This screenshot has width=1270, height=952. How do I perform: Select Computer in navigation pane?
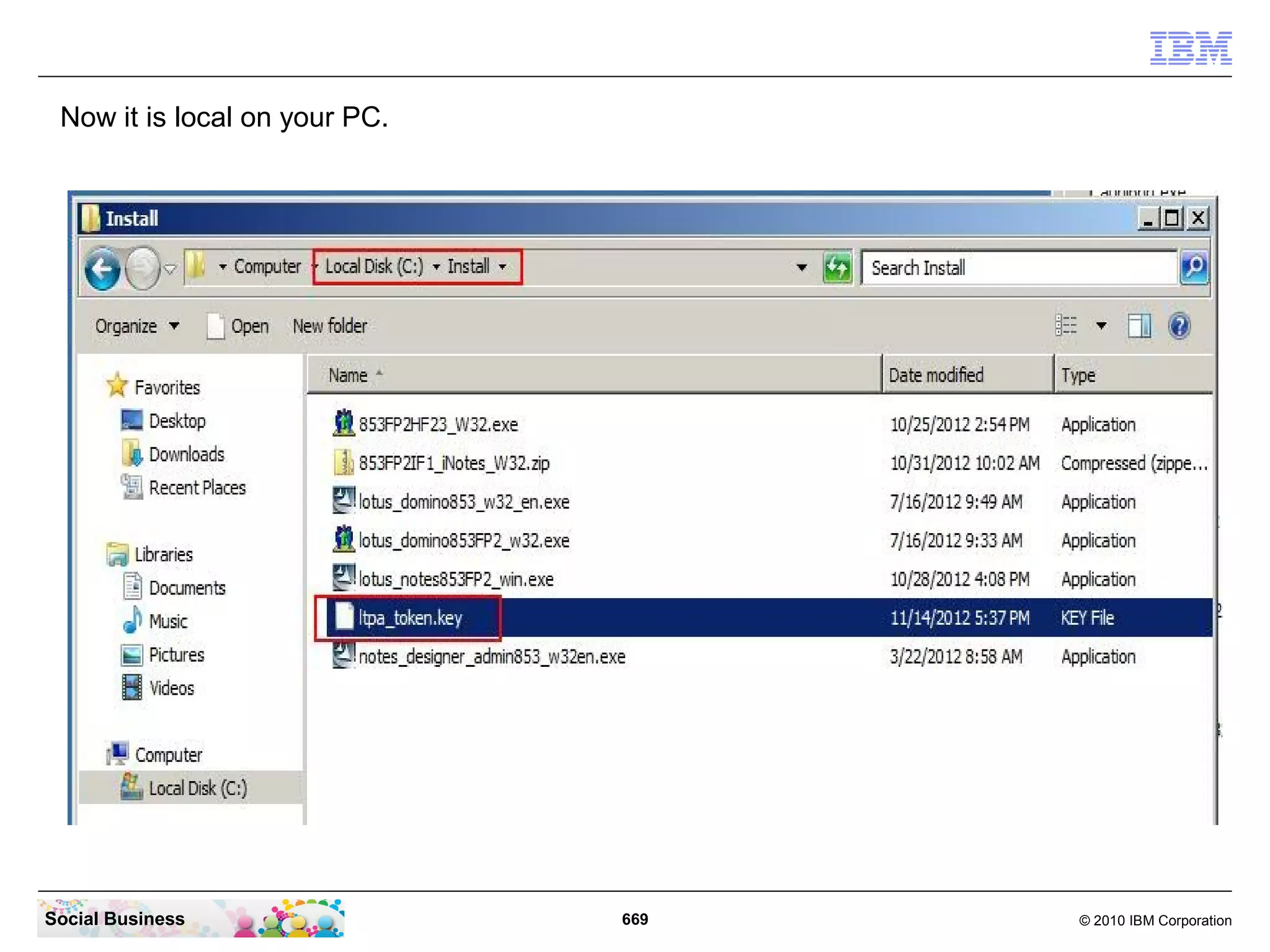click(x=169, y=755)
